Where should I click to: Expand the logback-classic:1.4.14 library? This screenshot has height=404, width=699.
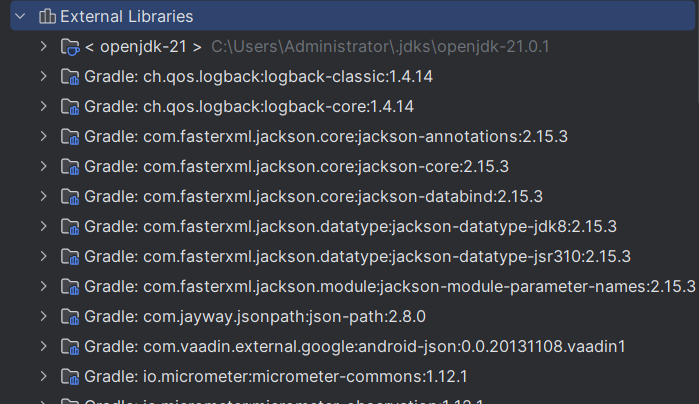(x=43, y=76)
